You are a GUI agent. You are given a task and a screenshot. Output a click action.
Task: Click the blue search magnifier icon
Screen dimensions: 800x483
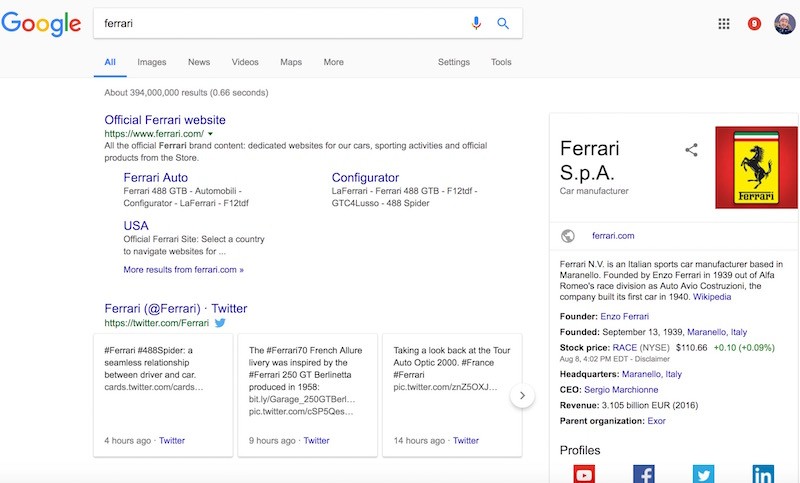coord(503,23)
